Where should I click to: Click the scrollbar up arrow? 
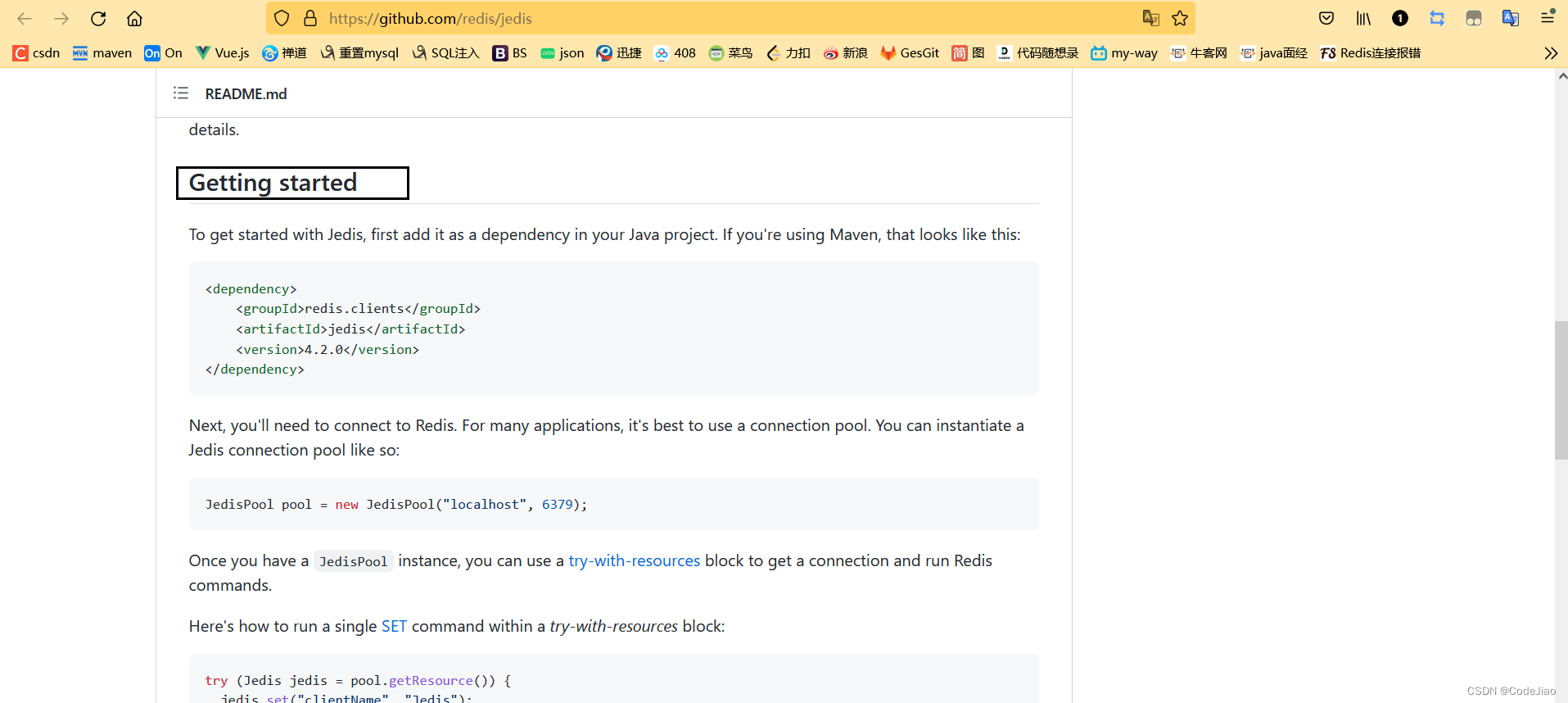[x=1562, y=76]
